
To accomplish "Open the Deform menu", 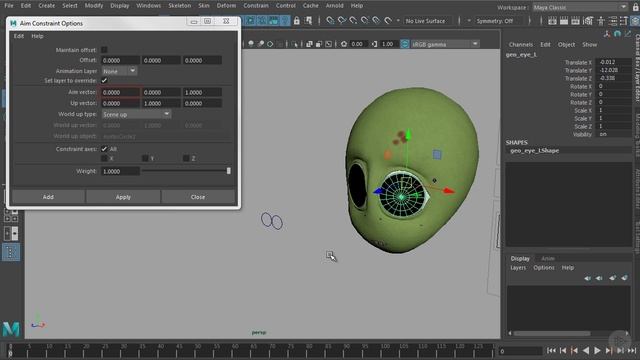I will [226, 6].
